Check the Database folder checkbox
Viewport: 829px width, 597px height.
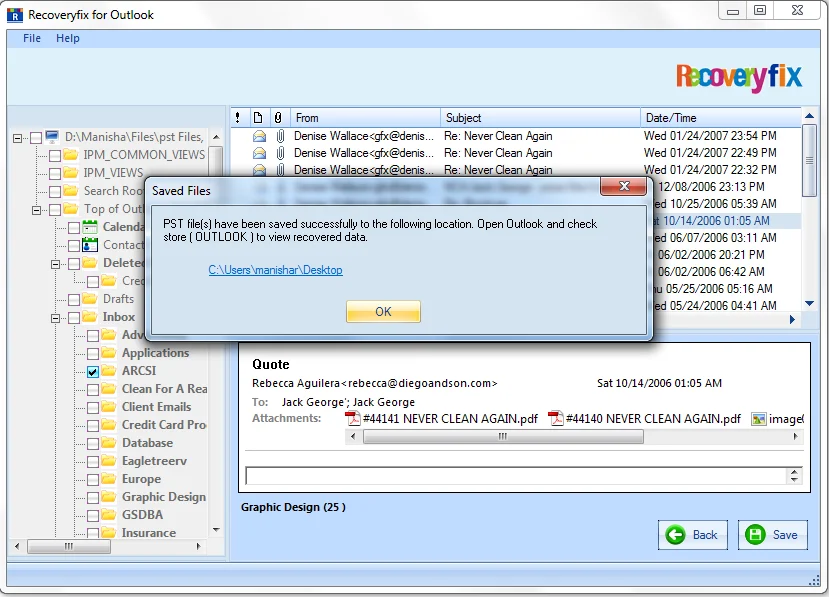pyautogui.click(x=93, y=444)
